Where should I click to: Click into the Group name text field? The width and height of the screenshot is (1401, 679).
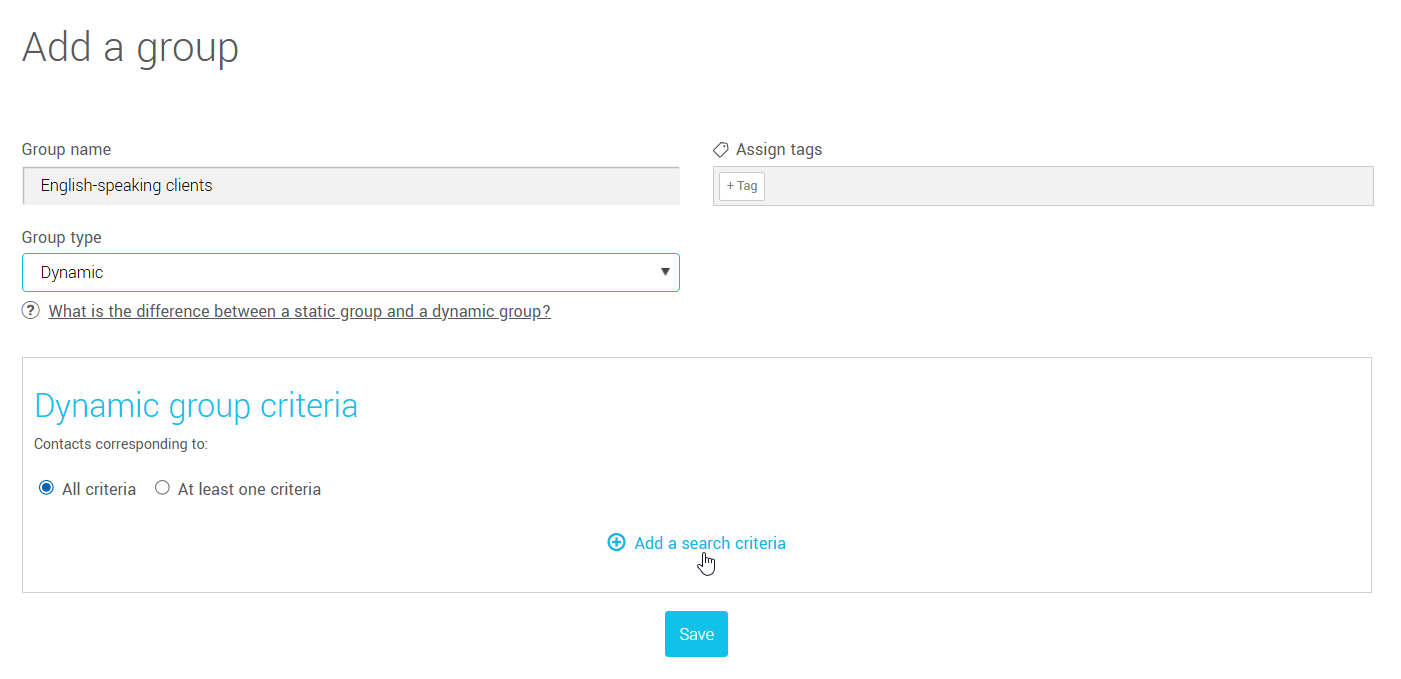350,185
